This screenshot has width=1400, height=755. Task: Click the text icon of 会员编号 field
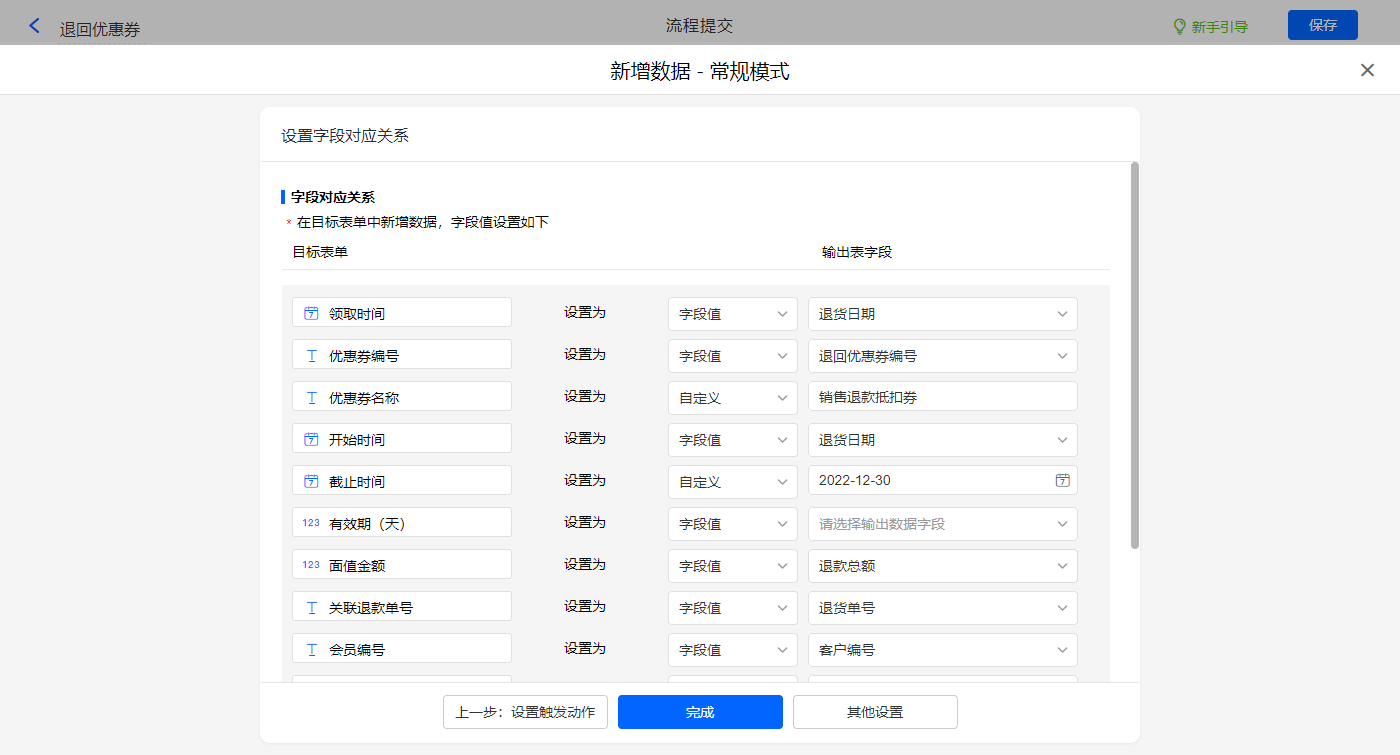(x=311, y=649)
